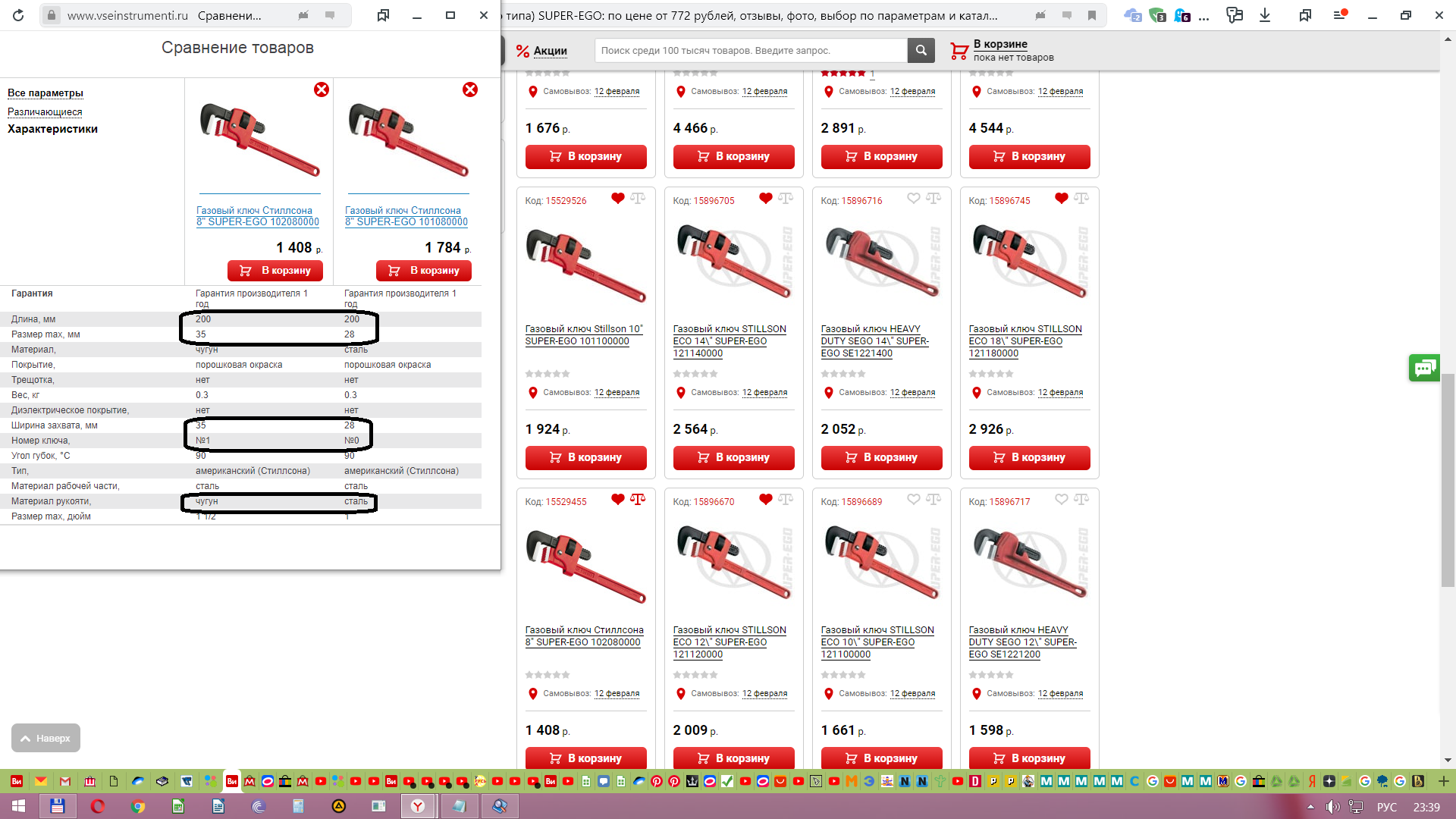The image size is (1456, 819).
Task: Remove item 15529455 from comparison scales
Action: click(638, 500)
